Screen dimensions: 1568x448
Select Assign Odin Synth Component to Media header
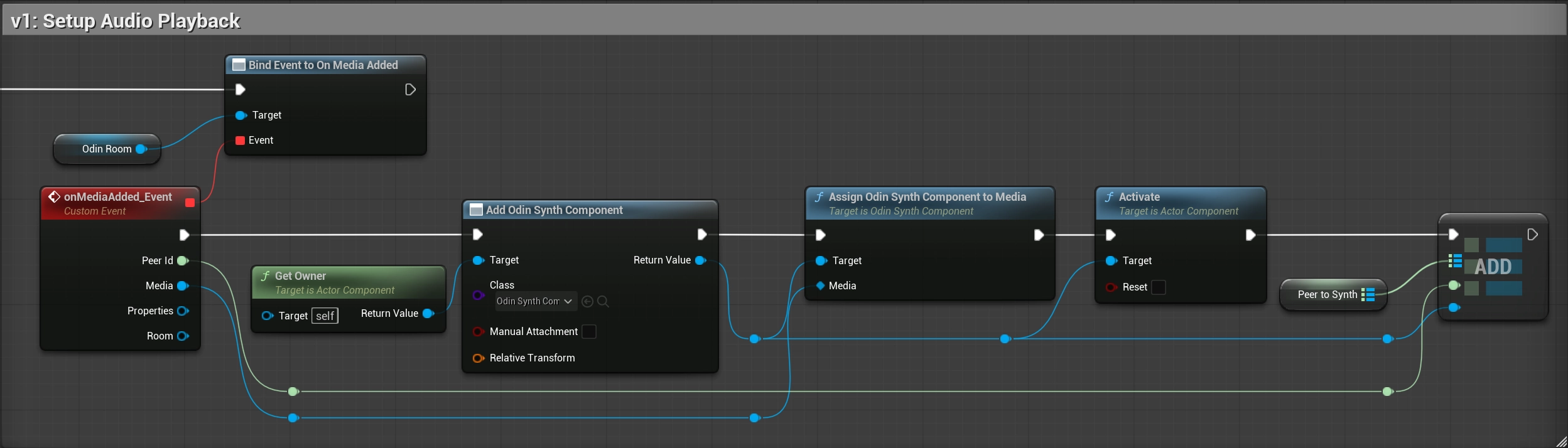(929, 203)
